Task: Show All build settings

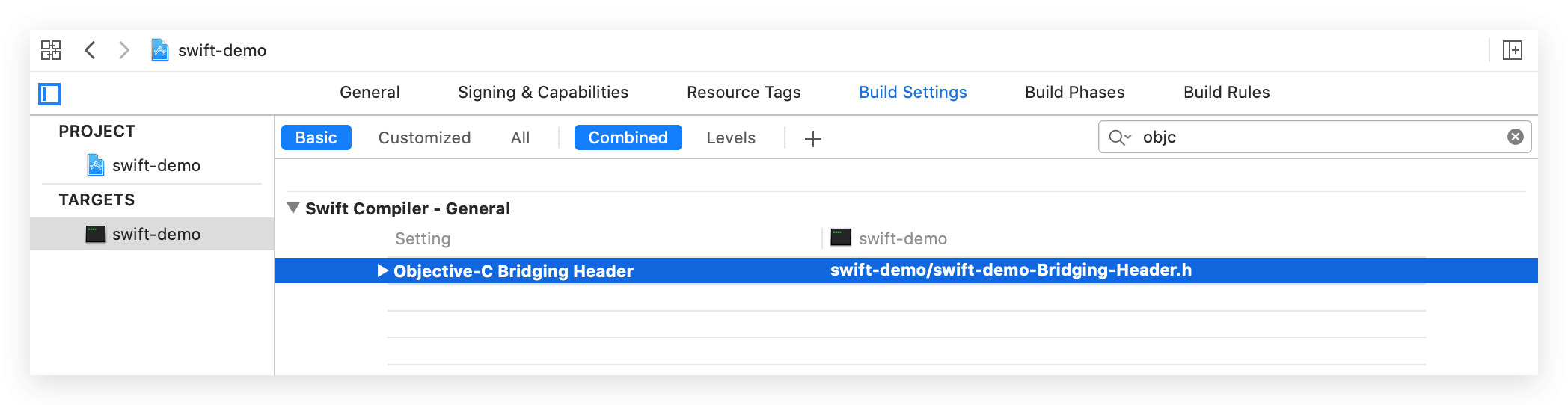Action: (520, 137)
